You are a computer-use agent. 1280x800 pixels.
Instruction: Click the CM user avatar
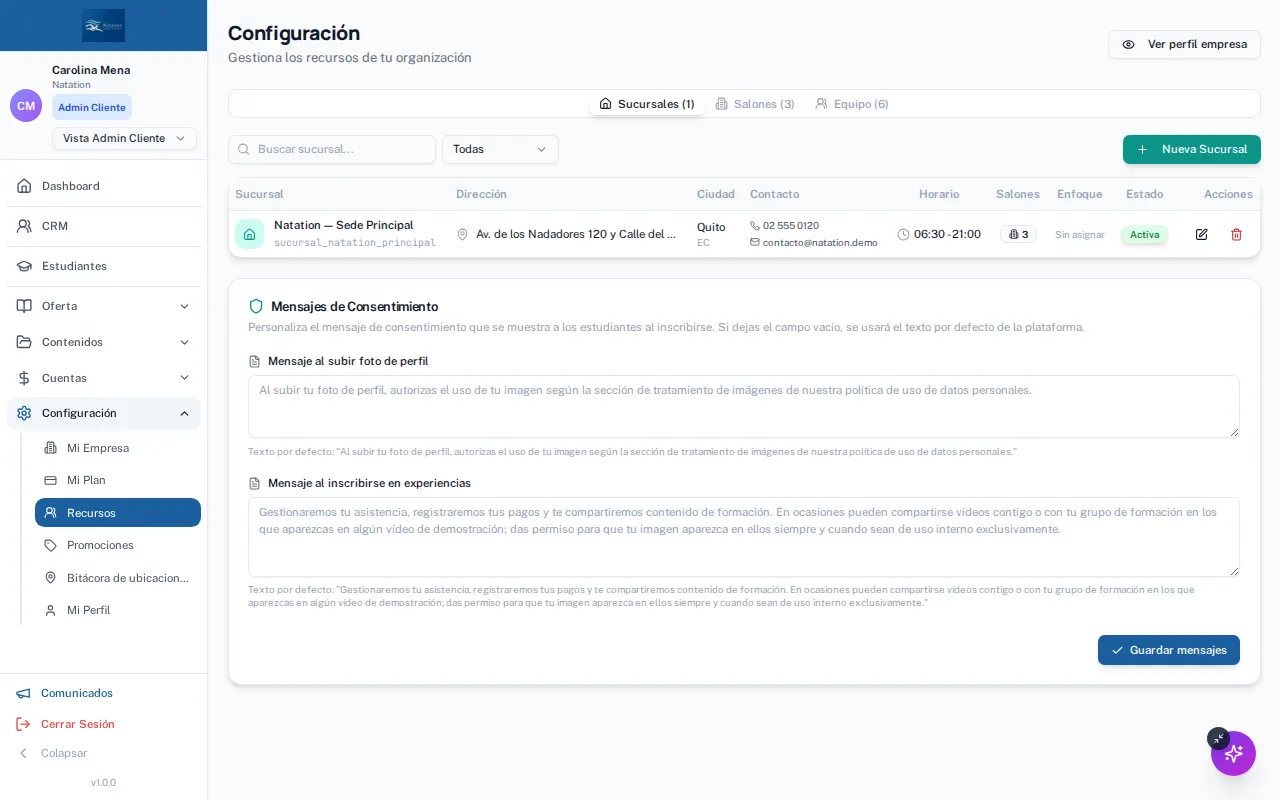pos(26,105)
